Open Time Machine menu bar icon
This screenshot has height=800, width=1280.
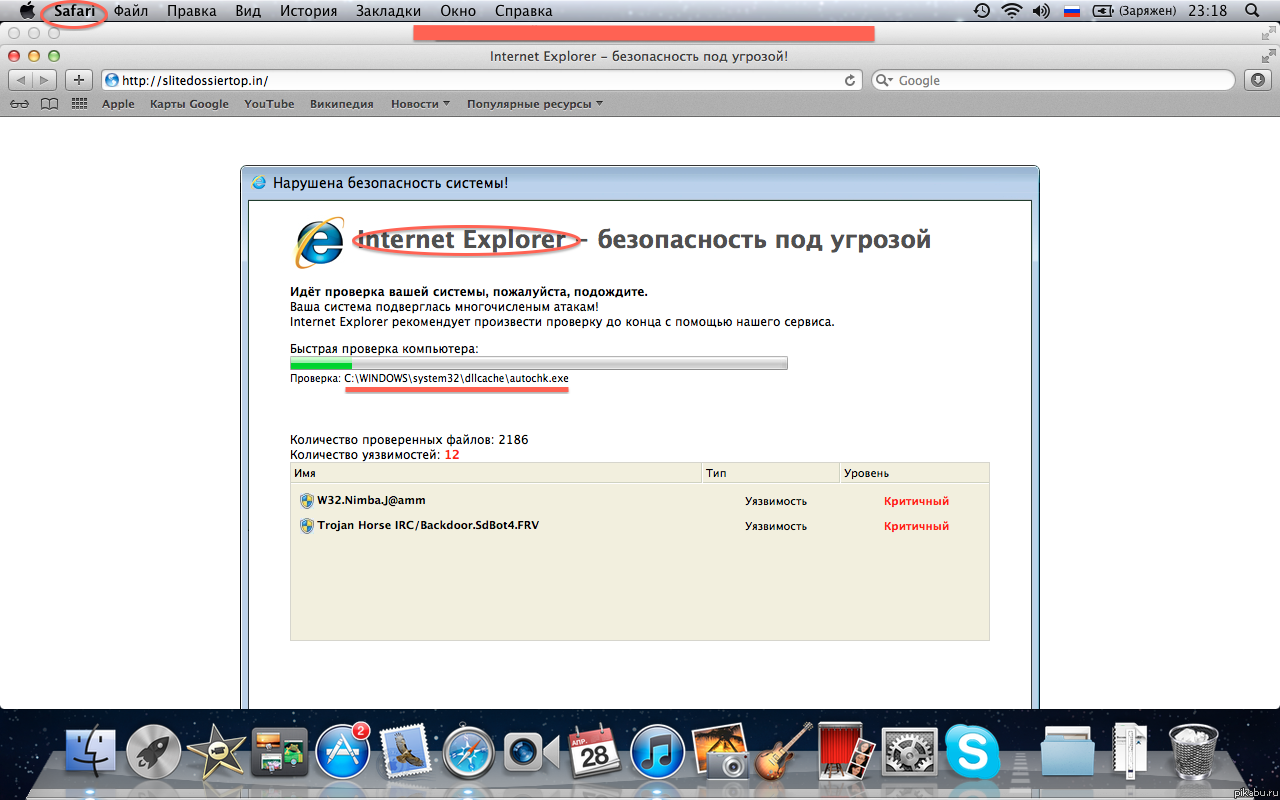point(982,11)
